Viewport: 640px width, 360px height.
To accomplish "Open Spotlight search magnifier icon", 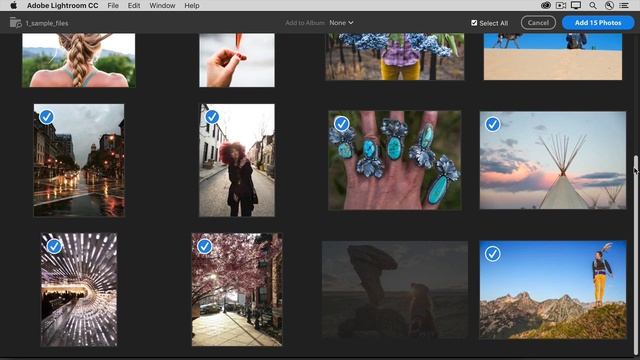I will (x=593, y=5).
